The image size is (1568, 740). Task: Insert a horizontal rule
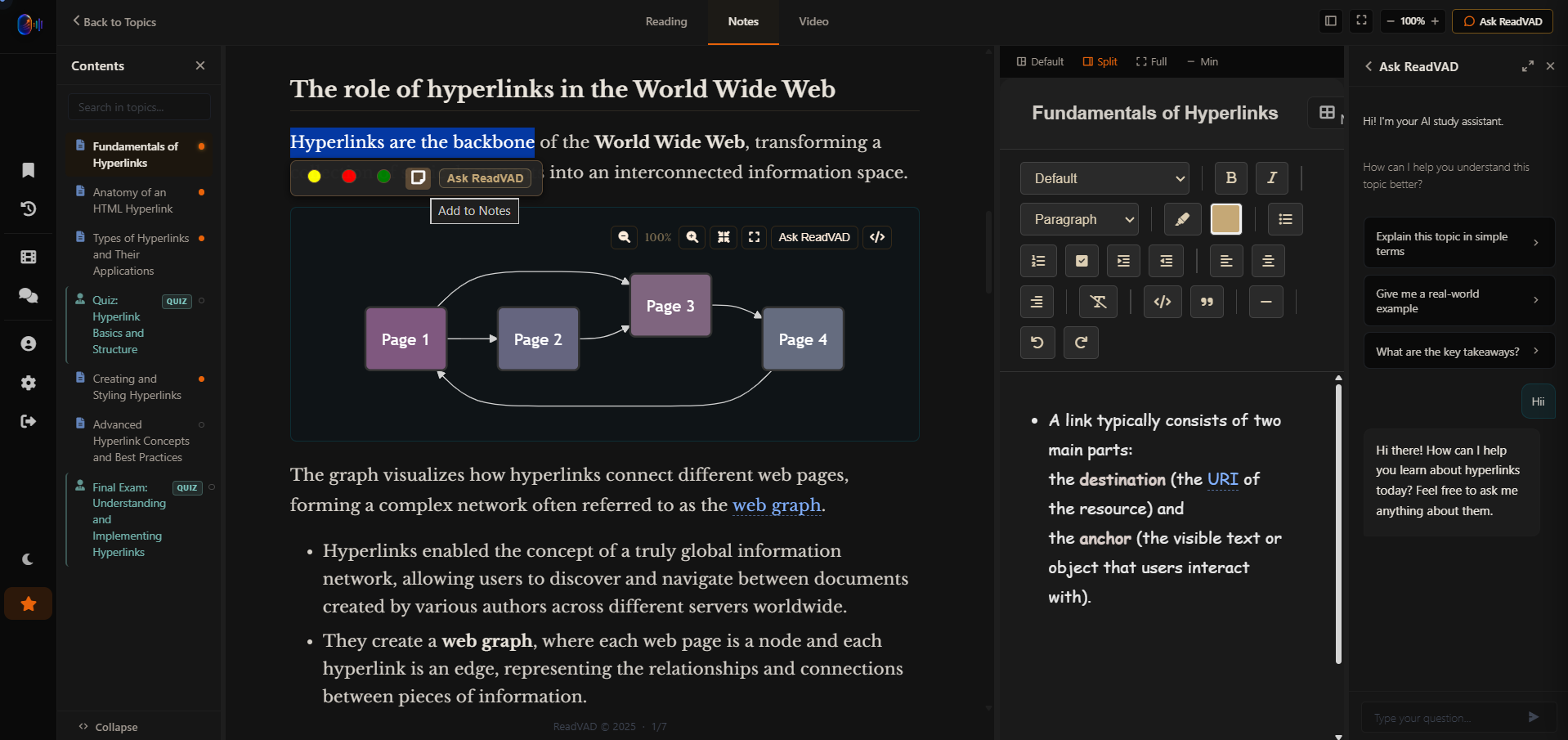[1266, 302]
